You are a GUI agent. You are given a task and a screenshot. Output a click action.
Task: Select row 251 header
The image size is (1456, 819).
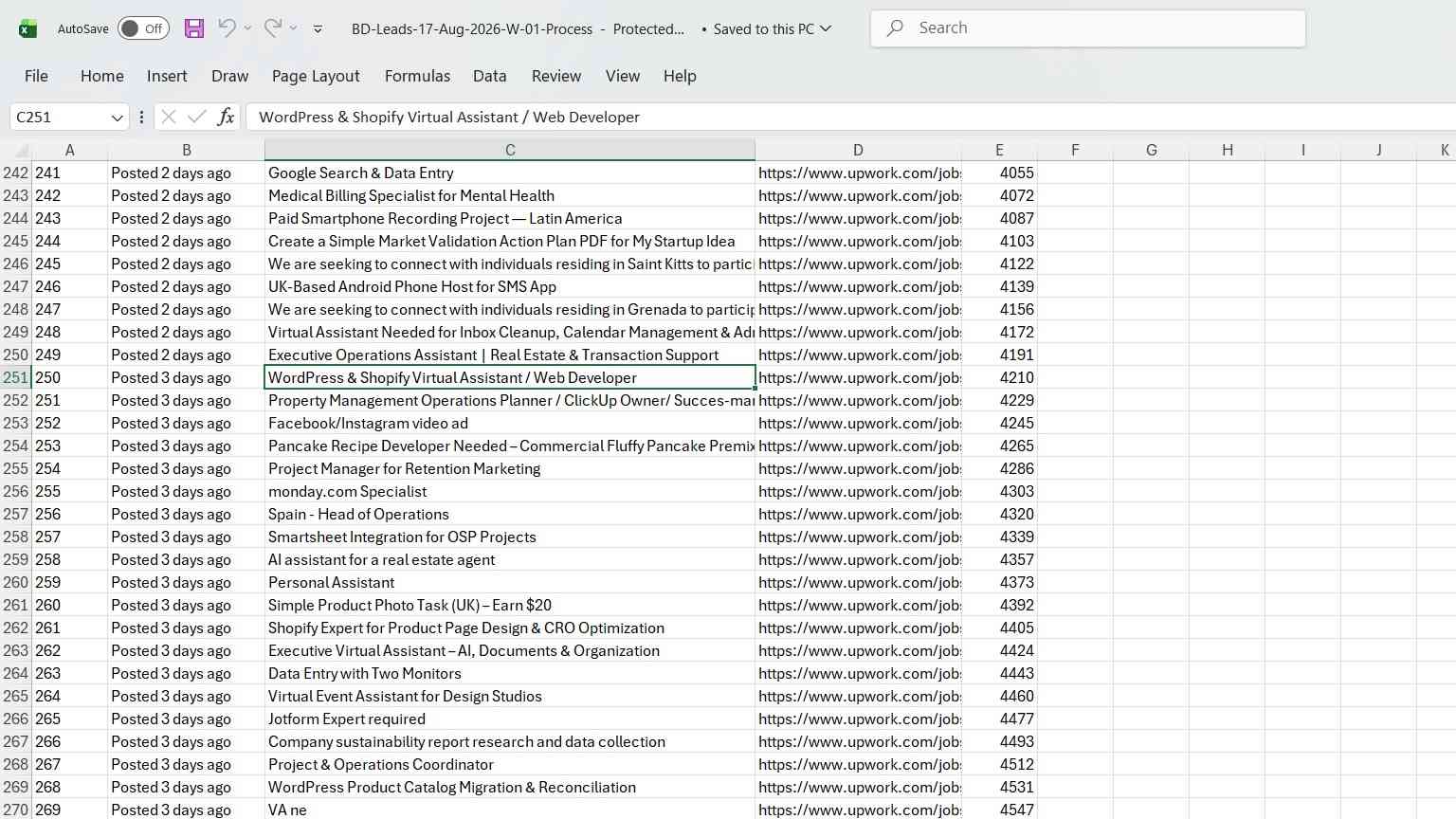pyautogui.click(x=15, y=377)
